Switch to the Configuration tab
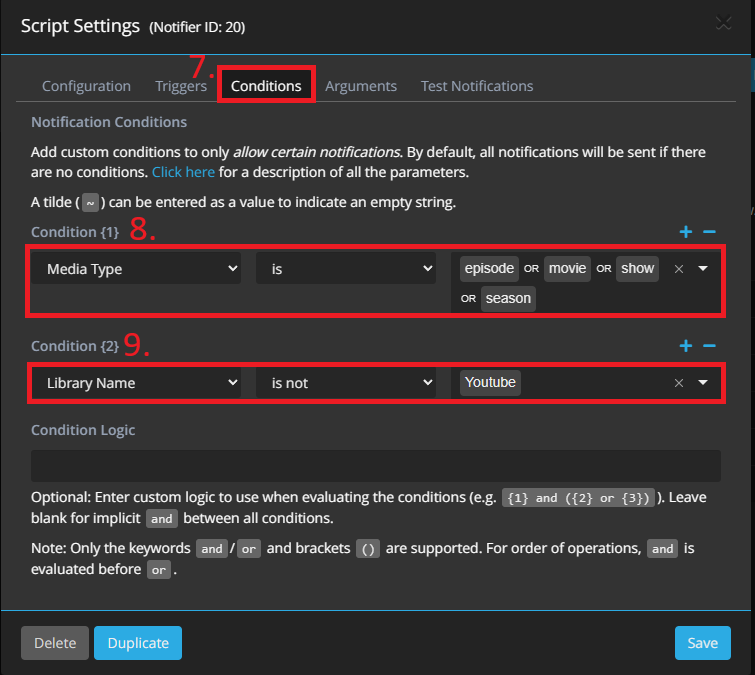755x675 pixels. pos(86,86)
